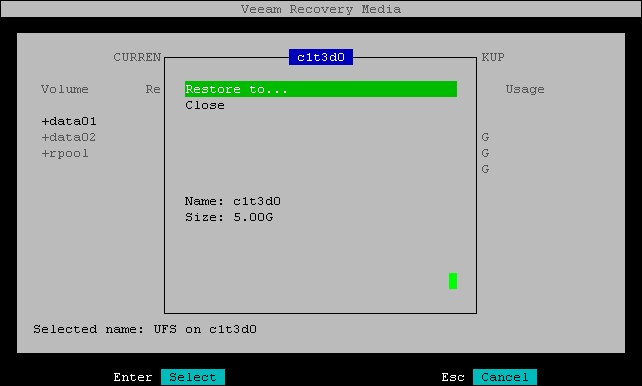This screenshot has height=386, width=642.
Task: Click the Veeam Recovery Media title bar
Action: coord(321,9)
